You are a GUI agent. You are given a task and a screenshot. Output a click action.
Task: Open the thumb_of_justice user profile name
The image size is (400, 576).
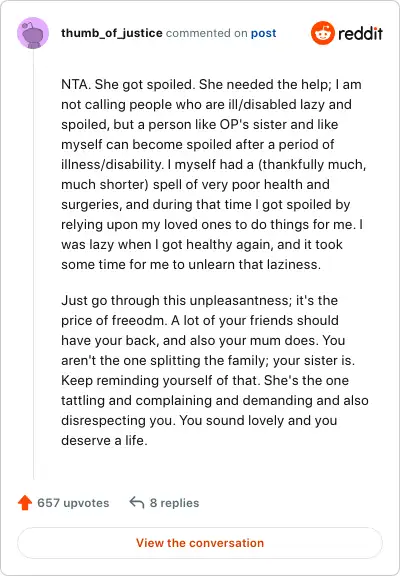click(x=112, y=33)
